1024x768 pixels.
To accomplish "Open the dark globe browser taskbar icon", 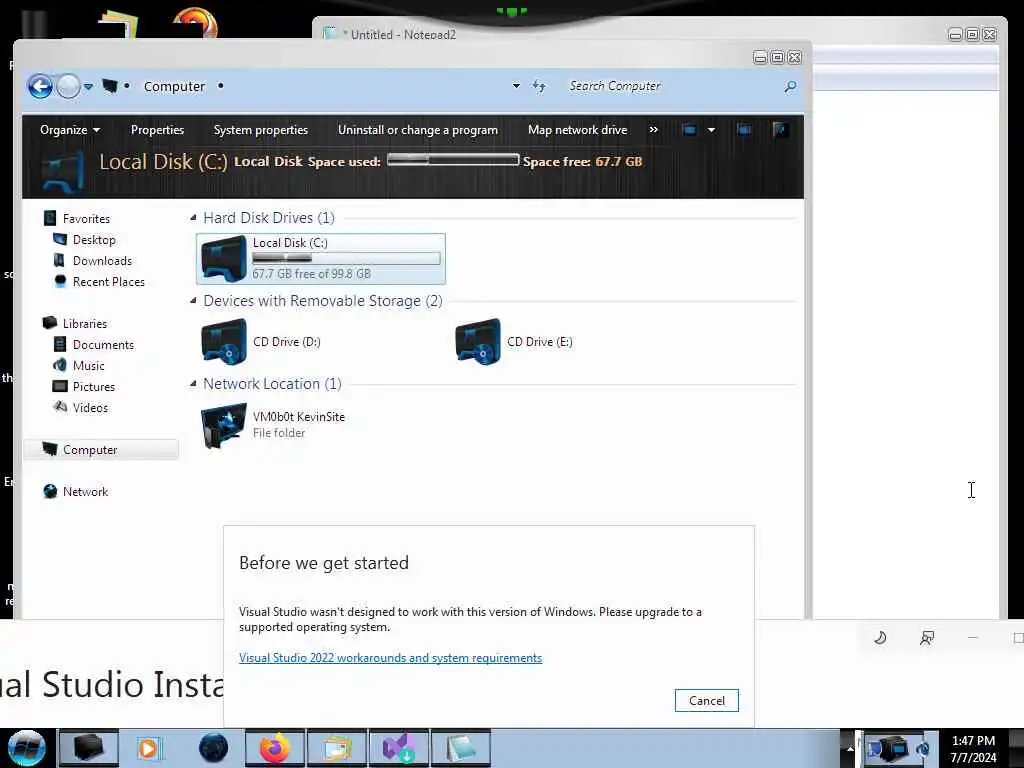I will coord(214,748).
